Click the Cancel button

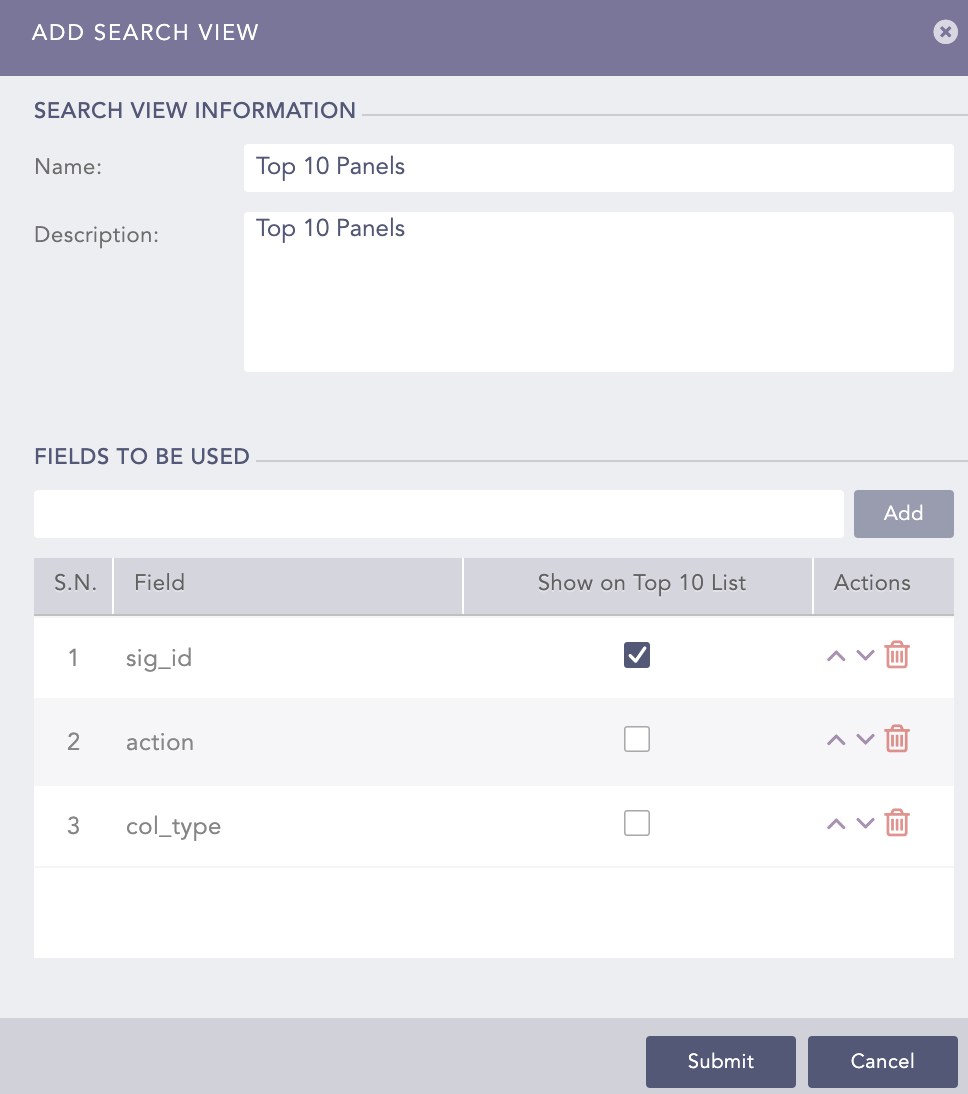(882, 1062)
